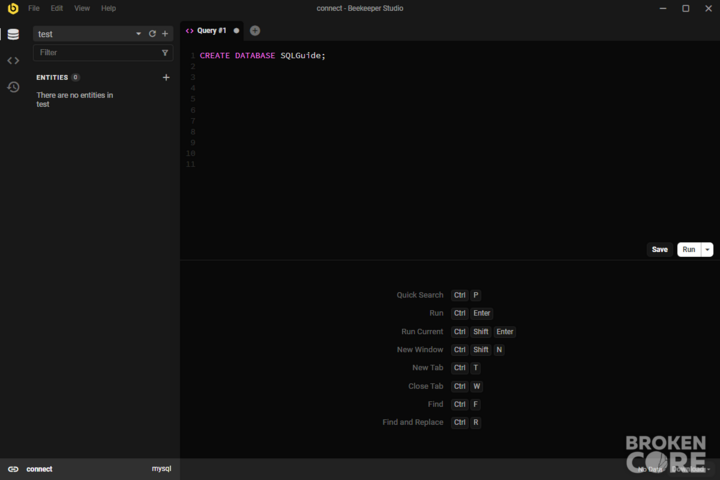Open the File menu
The width and height of the screenshot is (720, 480).
(34, 8)
